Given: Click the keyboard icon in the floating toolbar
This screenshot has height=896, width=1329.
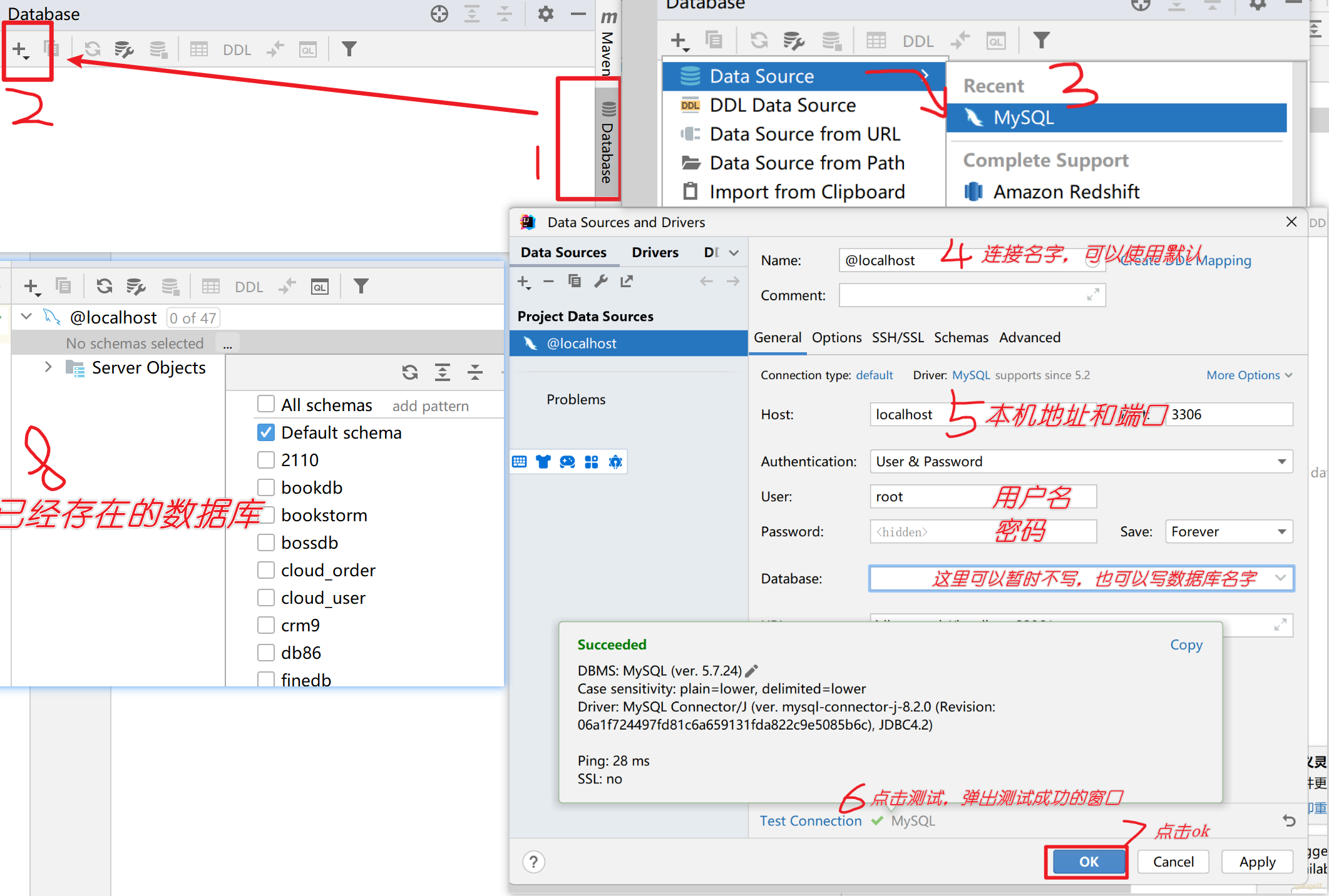Looking at the screenshot, I should click(x=520, y=462).
